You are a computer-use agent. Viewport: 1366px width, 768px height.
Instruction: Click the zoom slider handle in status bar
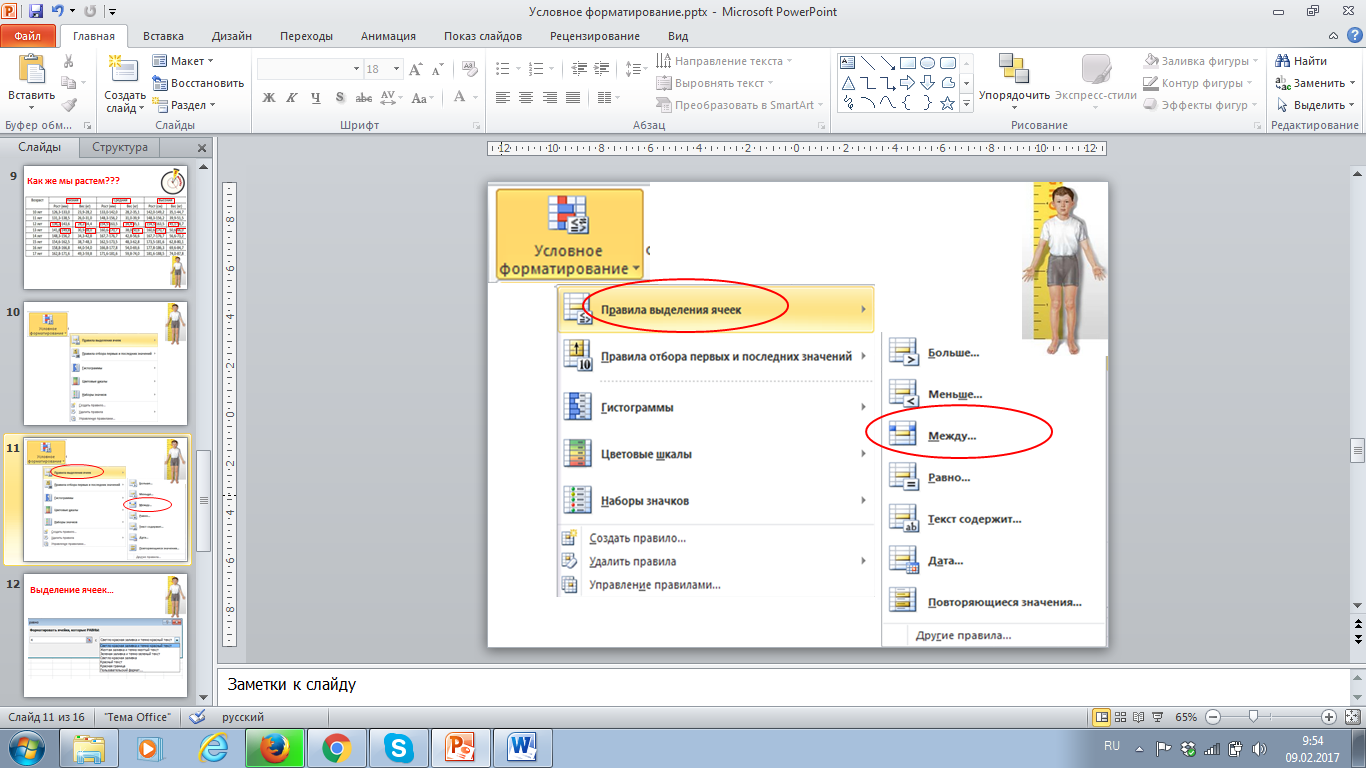[x=1253, y=717]
